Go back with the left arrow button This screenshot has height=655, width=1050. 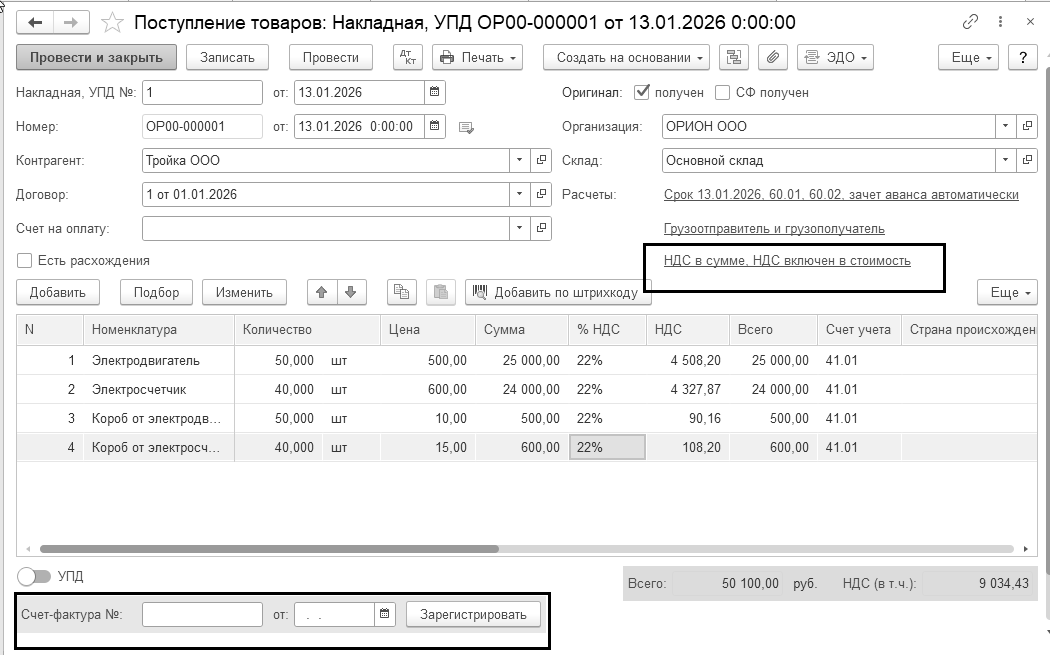click(35, 23)
